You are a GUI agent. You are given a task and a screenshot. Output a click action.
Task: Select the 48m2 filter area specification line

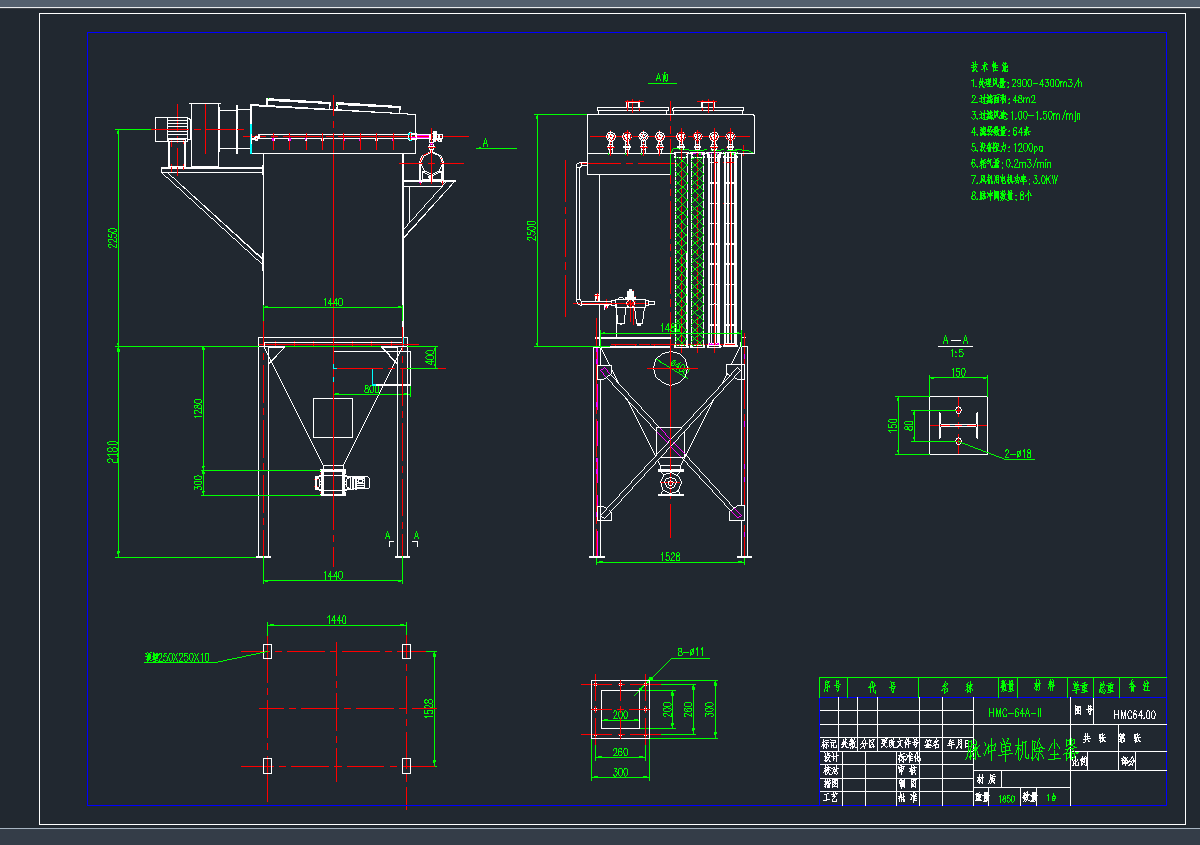point(1003,99)
